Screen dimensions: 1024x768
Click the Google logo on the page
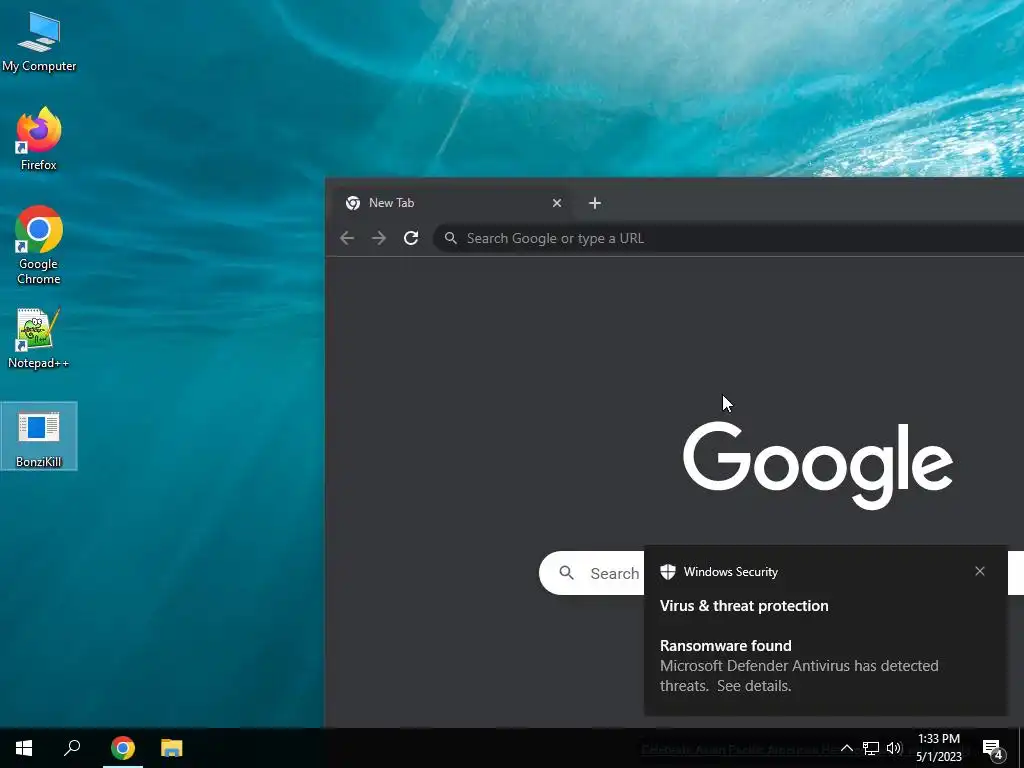click(x=818, y=465)
